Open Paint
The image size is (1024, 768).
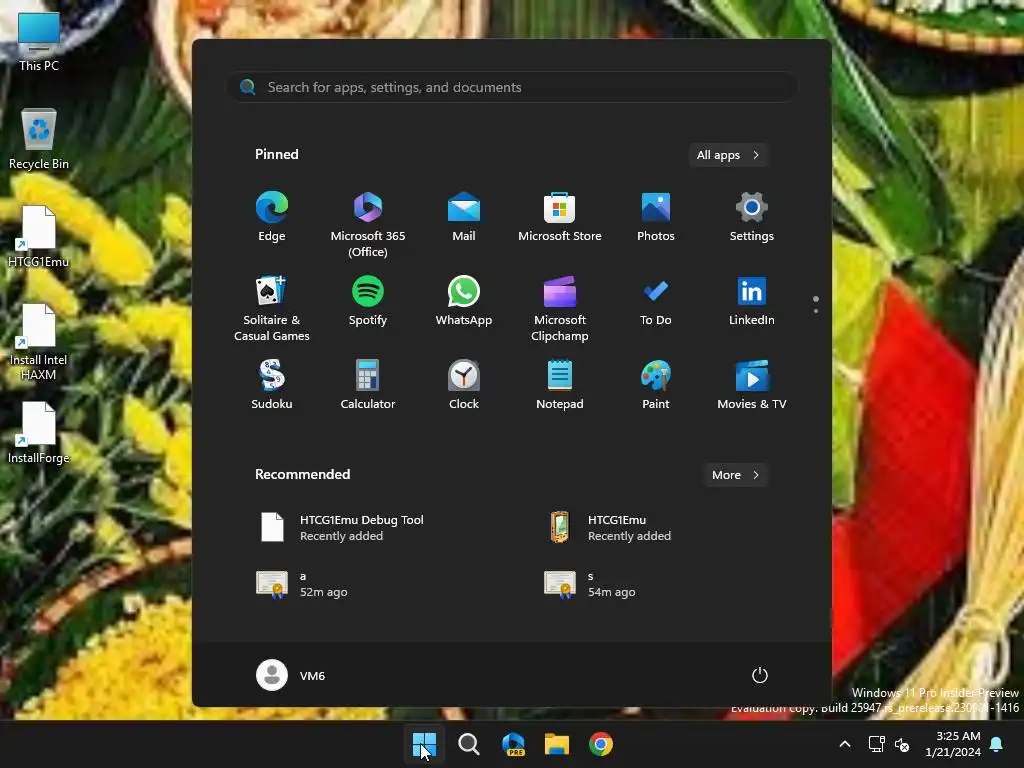[x=656, y=385]
